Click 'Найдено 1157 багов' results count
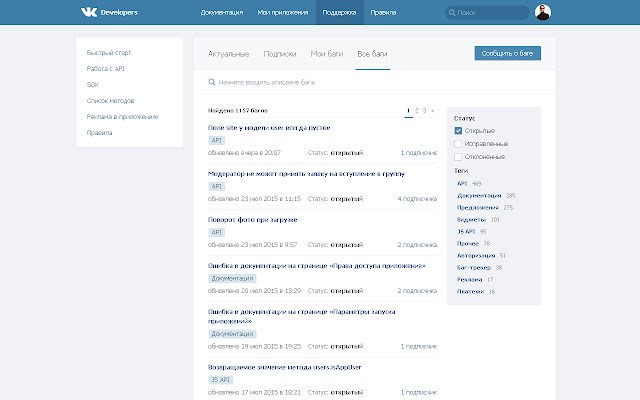The height and width of the screenshot is (400, 640). coord(238,111)
